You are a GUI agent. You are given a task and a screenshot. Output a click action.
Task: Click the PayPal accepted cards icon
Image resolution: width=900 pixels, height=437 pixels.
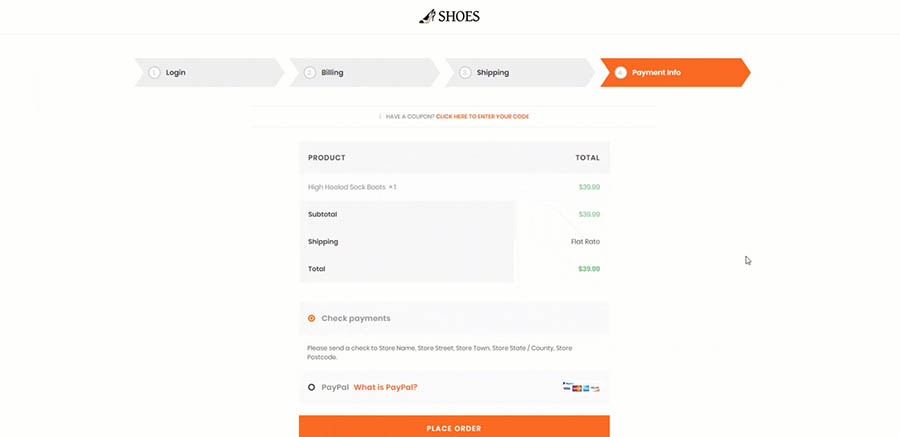pyautogui.click(x=581, y=387)
